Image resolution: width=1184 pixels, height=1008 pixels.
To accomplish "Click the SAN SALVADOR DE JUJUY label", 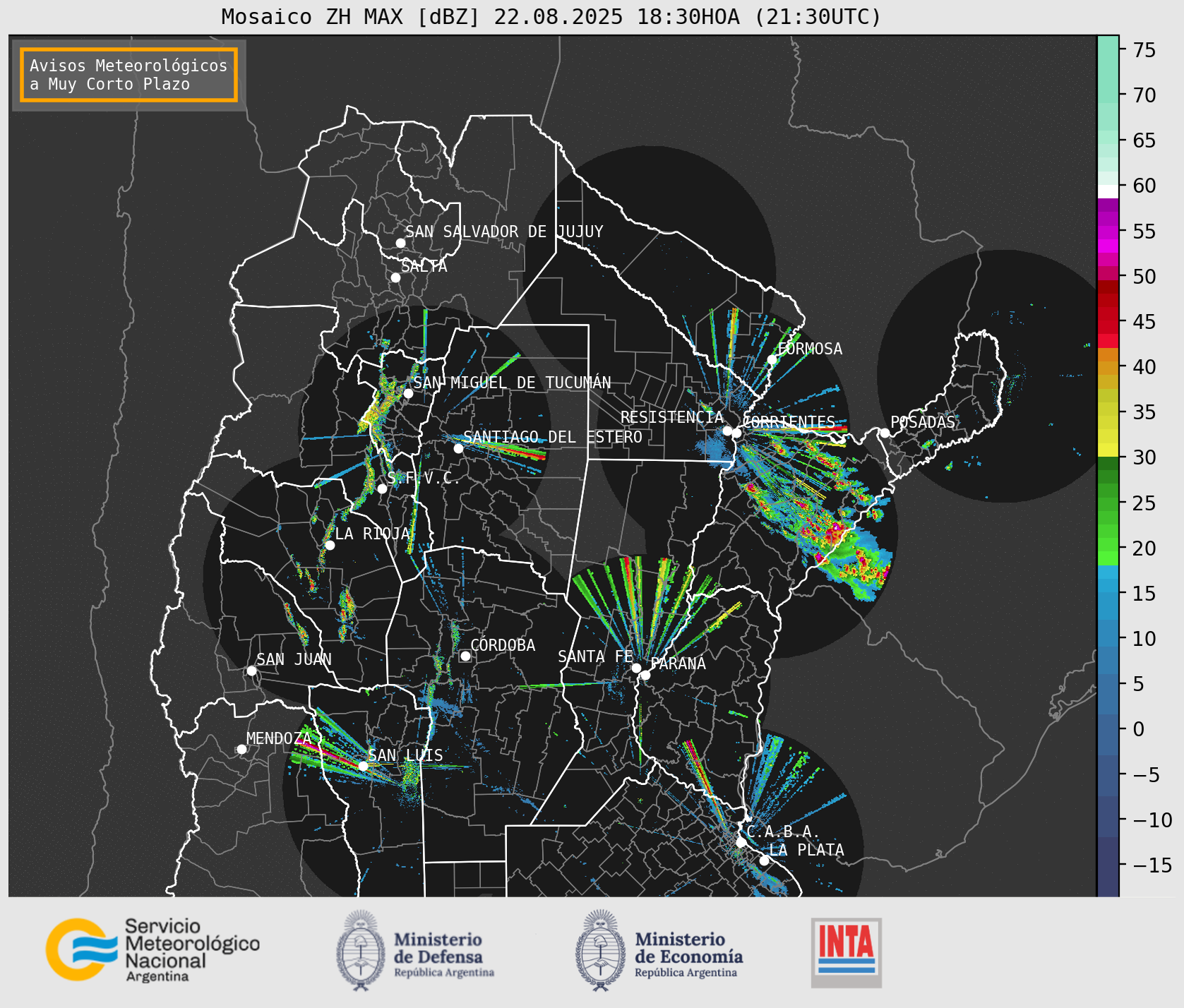I will point(504,232).
